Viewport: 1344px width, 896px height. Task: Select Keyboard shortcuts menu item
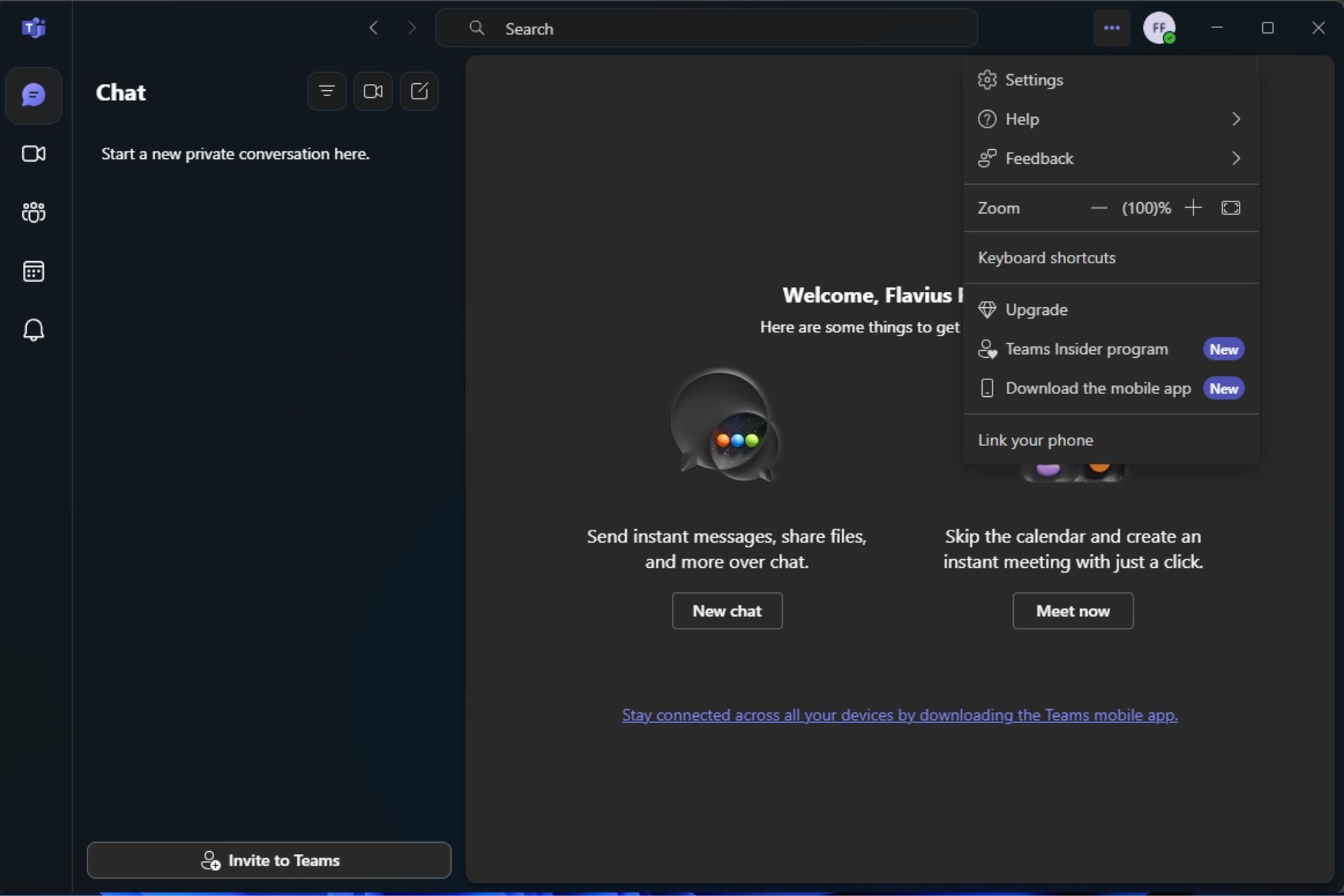[x=1047, y=258]
